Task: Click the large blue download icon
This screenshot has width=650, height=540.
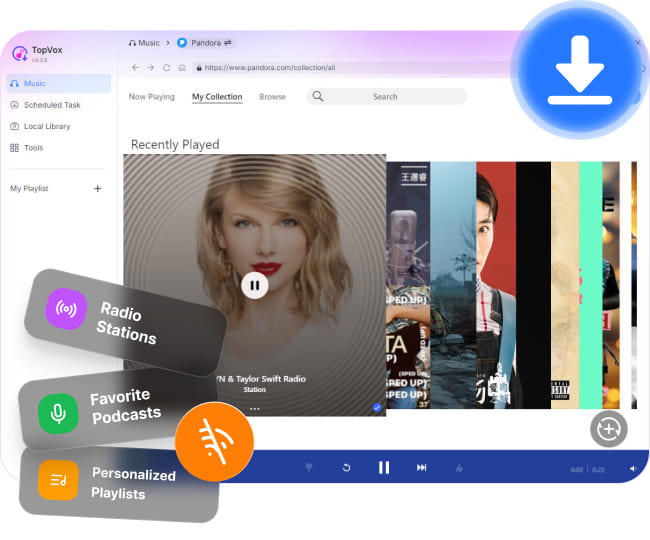Action: pyautogui.click(x=580, y=70)
